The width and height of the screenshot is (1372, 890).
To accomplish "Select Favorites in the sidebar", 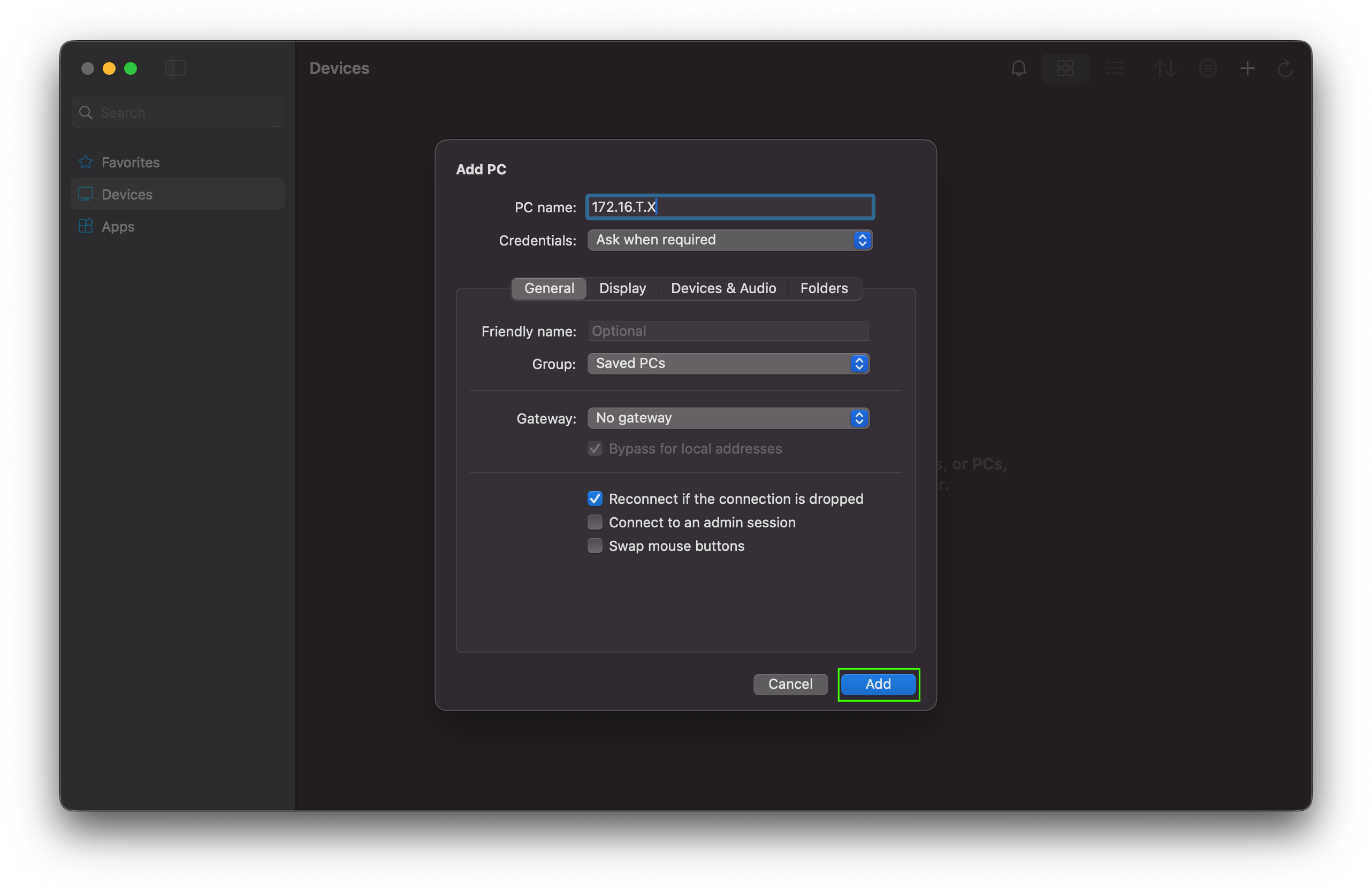I will pos(130,163).
